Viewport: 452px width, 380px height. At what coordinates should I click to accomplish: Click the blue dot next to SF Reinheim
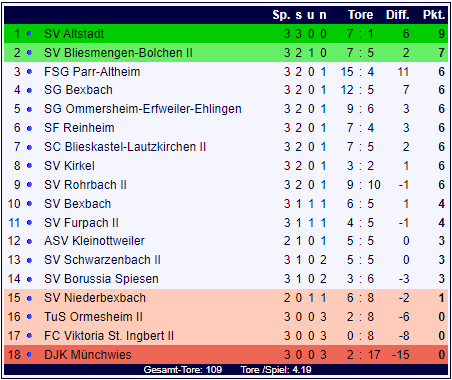[29, 128]
